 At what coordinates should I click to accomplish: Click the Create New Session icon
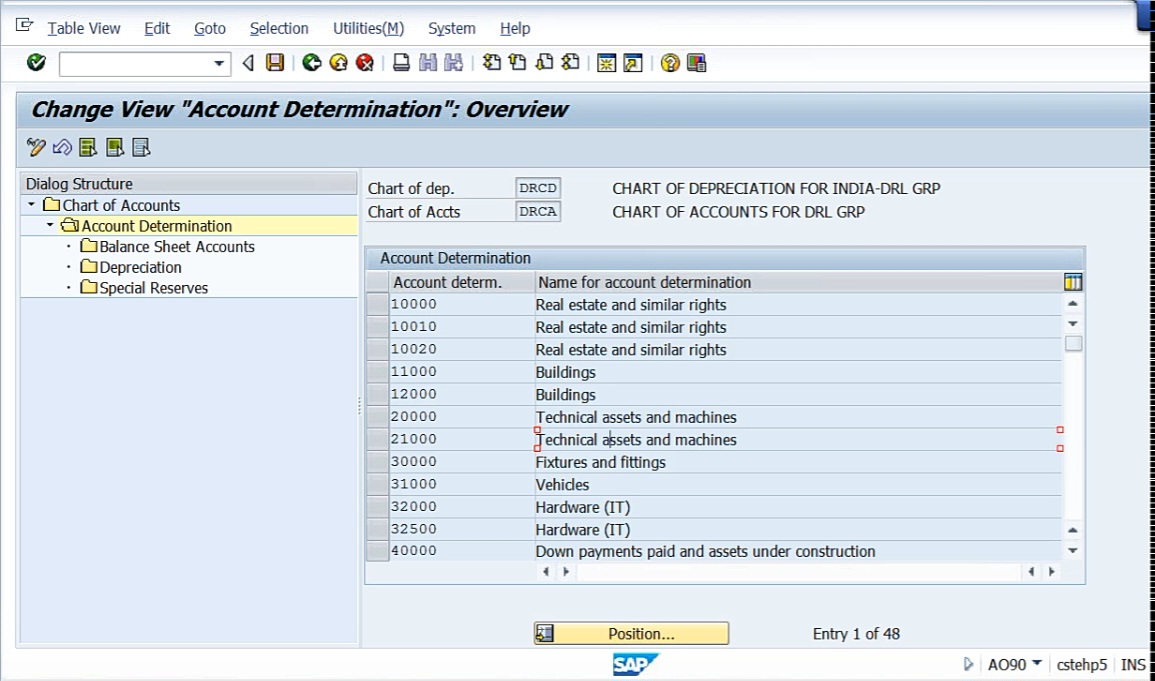606,63
